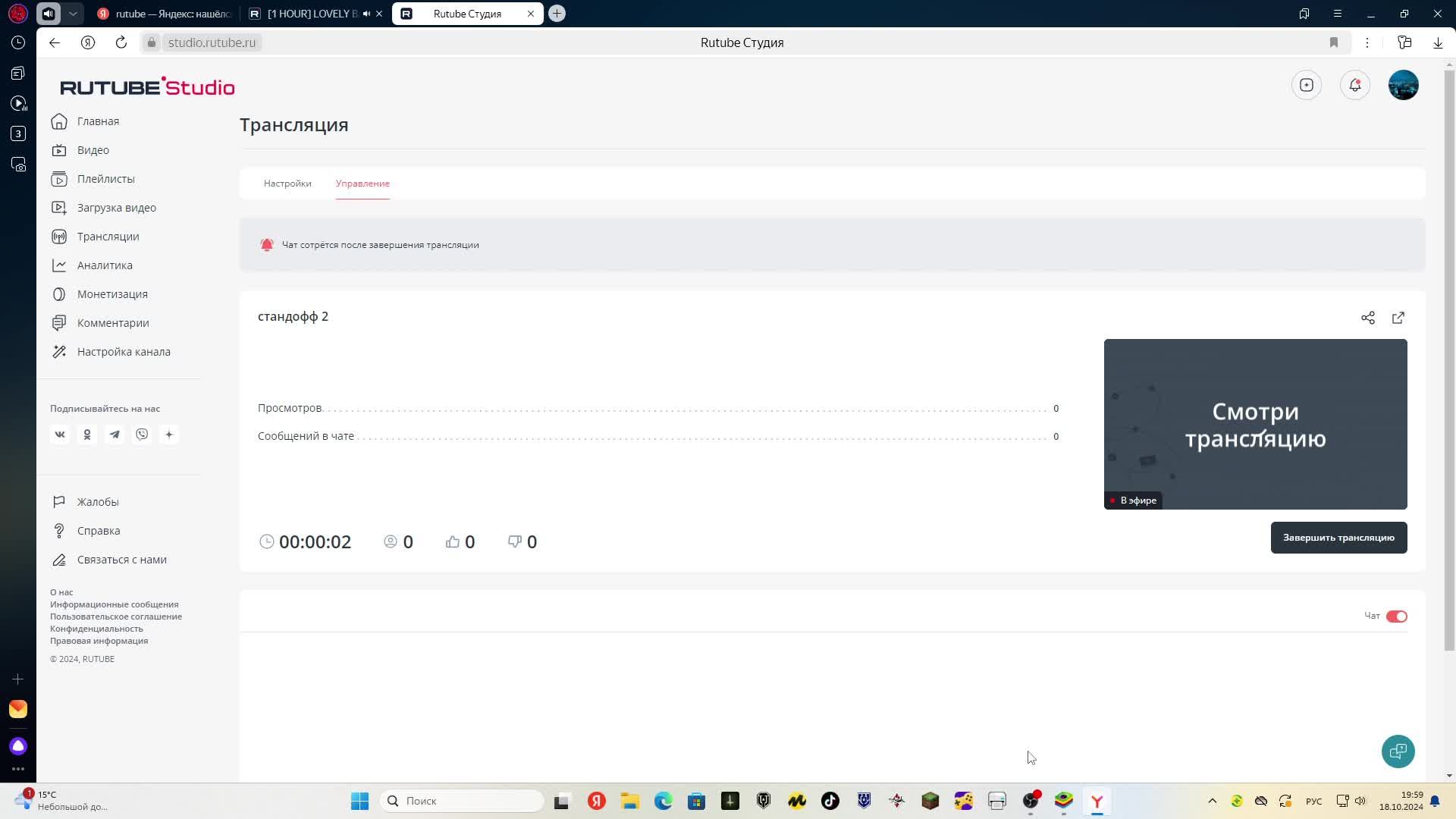
Task: Open Информационные сообщения link
Action: tap(114, 604)
